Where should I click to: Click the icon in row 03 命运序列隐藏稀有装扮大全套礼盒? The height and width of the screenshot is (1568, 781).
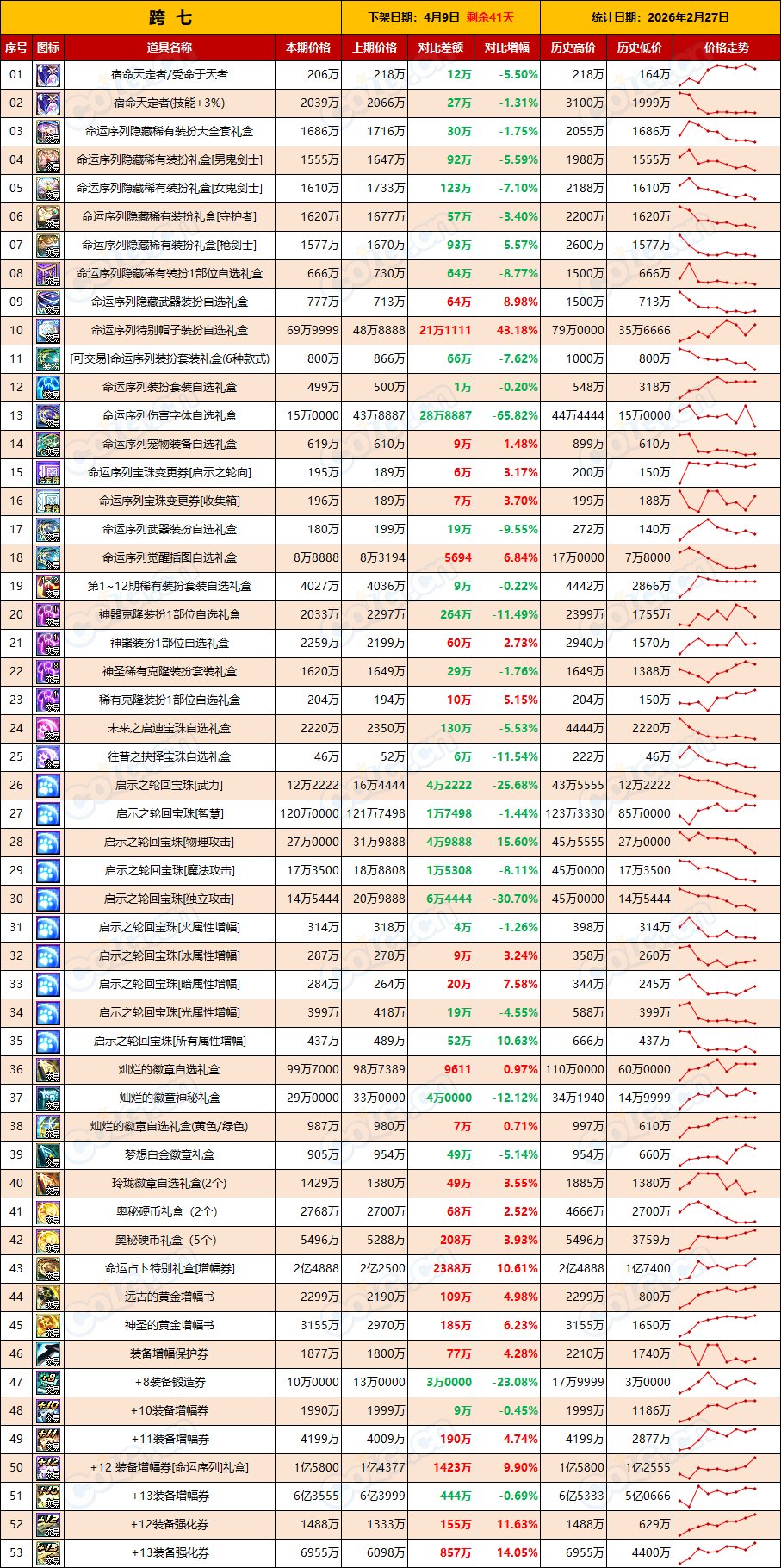coord(48,132)
